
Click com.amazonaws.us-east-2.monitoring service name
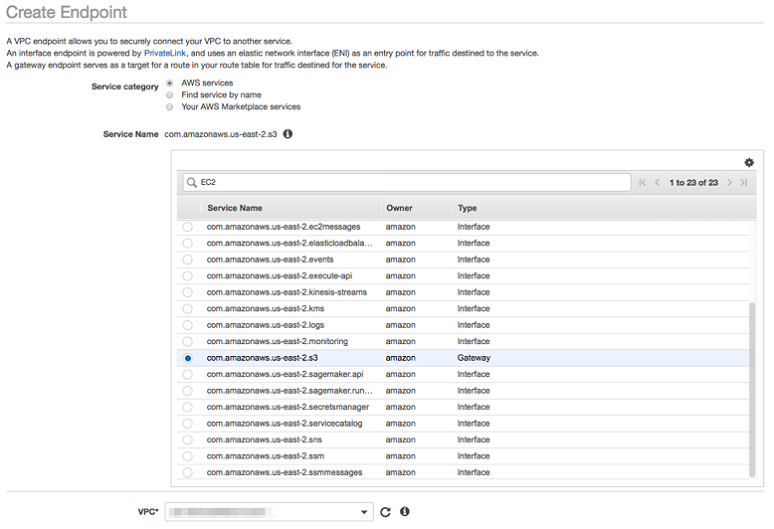[277, 341]
